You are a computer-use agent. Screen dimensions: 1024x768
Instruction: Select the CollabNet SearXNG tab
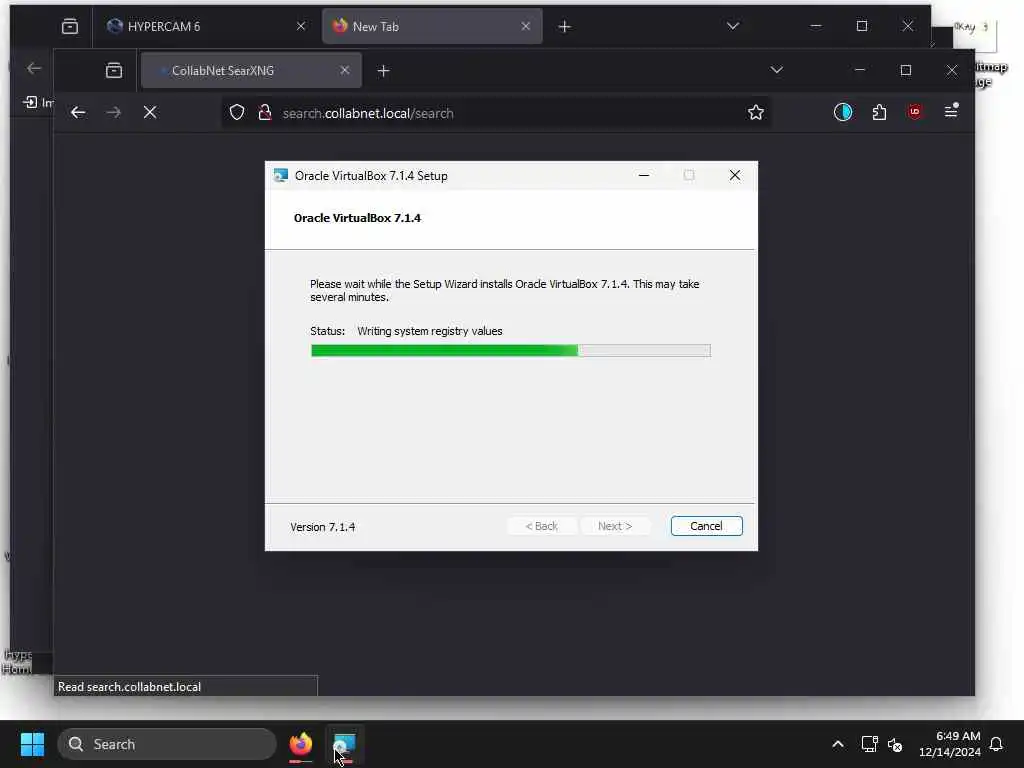coord(251,71)
